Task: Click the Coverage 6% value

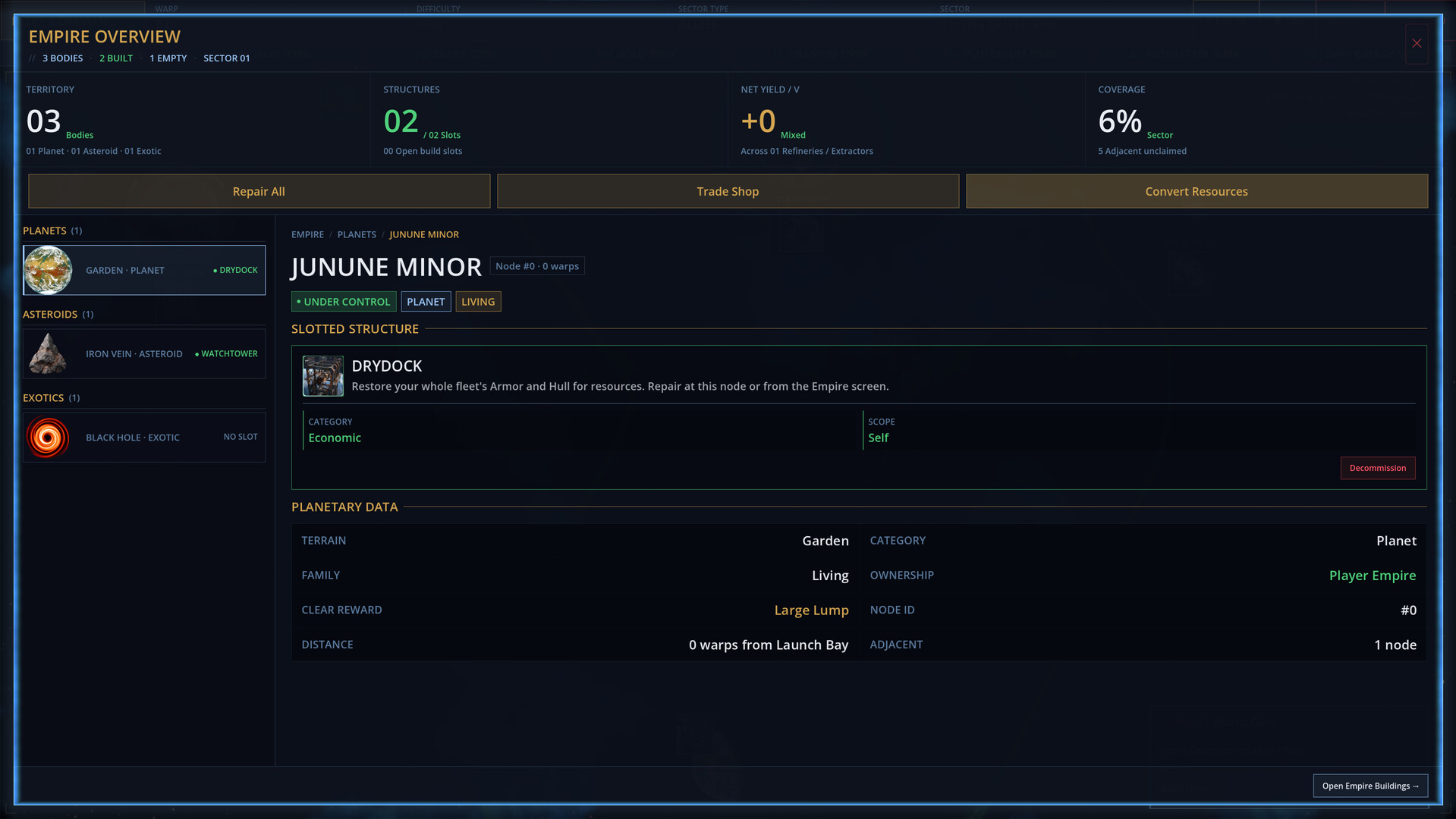Action: pos(1120,121)
